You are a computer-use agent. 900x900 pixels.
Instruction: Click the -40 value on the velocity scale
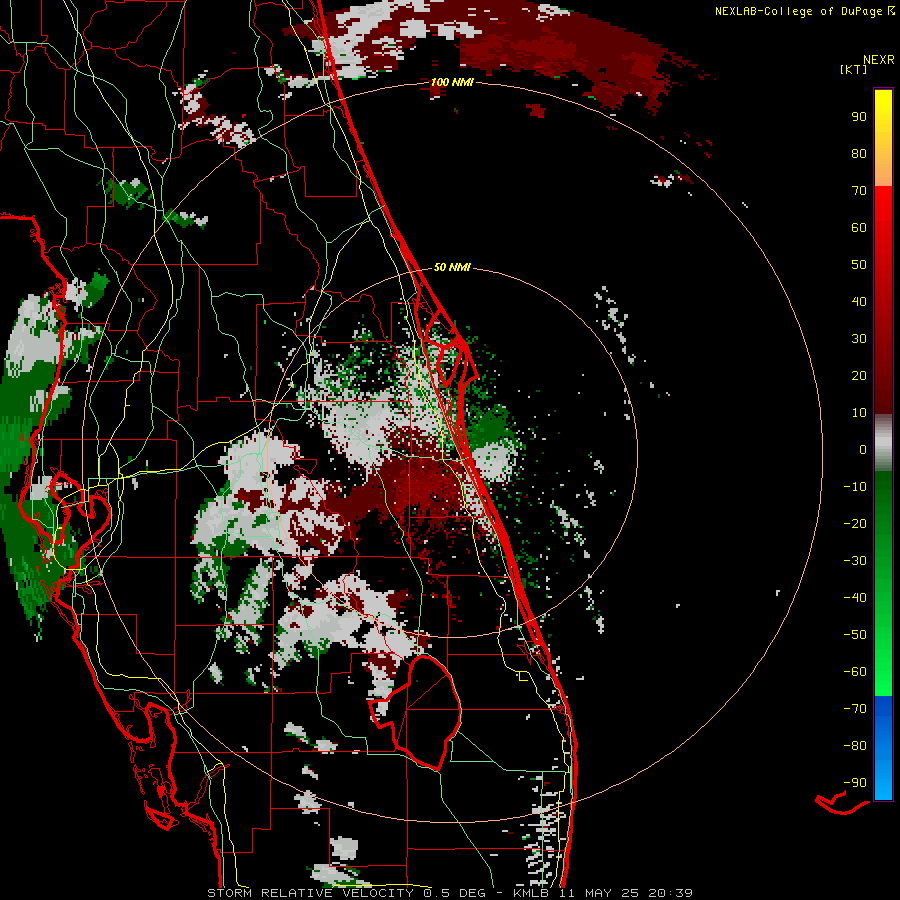tap(855, 598)
